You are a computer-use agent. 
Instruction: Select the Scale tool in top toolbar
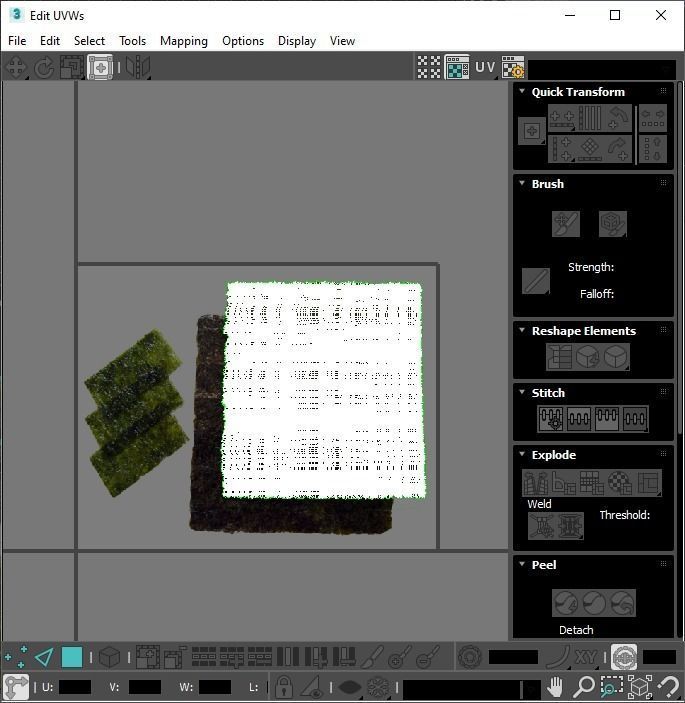(72, 67)
